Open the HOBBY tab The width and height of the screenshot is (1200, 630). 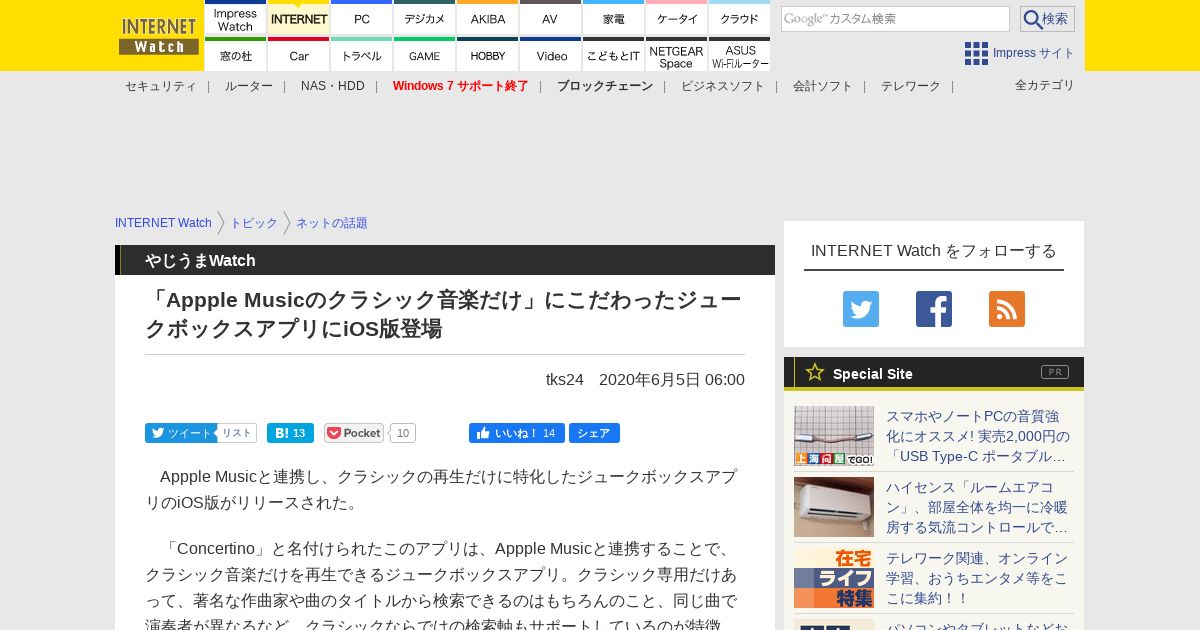[x=488, y=55]
